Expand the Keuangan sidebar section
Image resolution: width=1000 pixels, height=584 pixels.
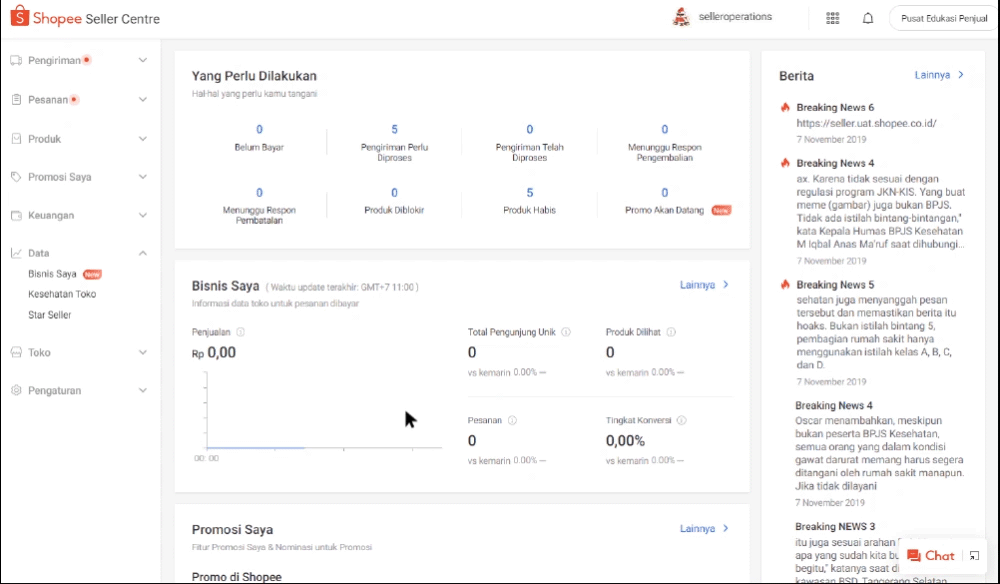tap(143, 215)
